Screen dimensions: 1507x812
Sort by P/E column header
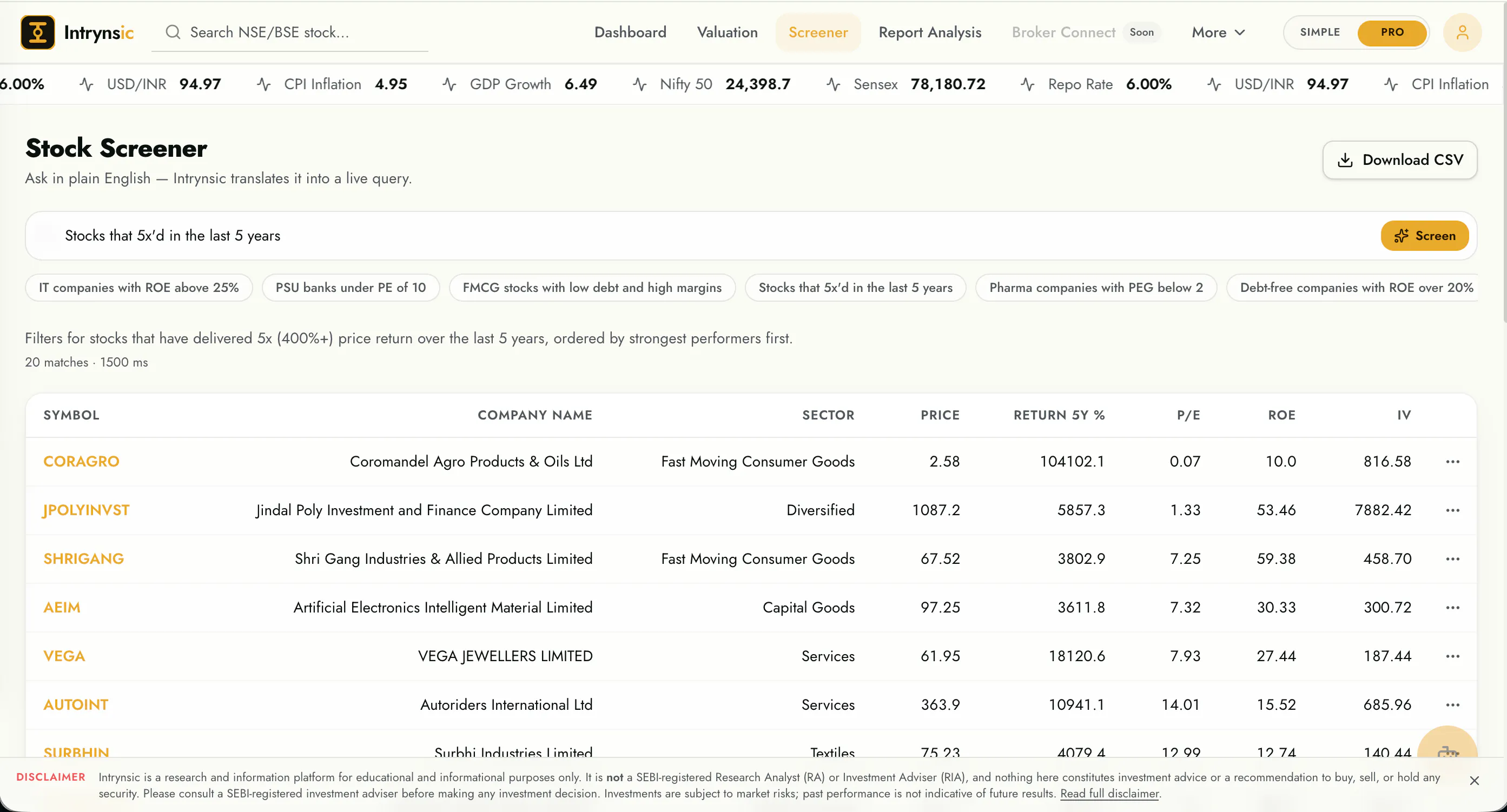(1188, 416)
